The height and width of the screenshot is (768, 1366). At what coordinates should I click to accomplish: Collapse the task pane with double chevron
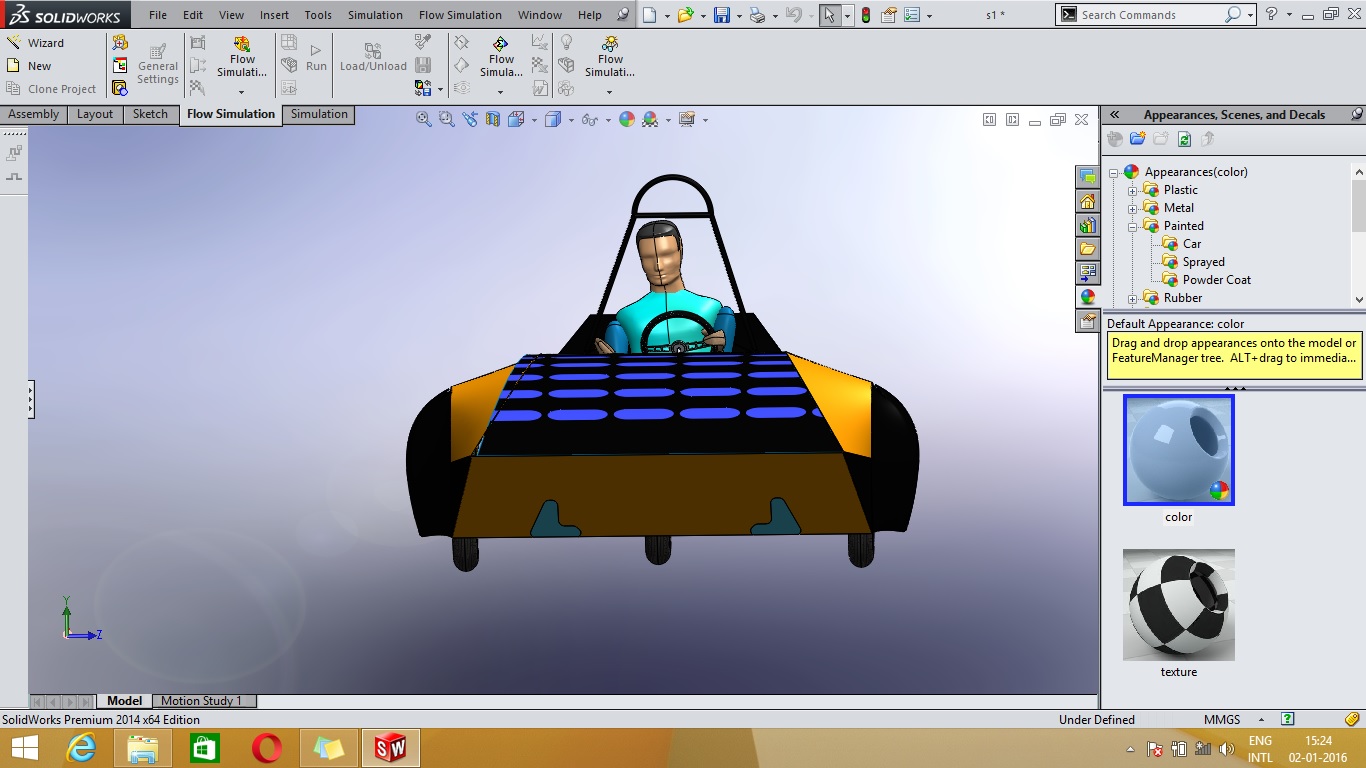coord(1115,115)
